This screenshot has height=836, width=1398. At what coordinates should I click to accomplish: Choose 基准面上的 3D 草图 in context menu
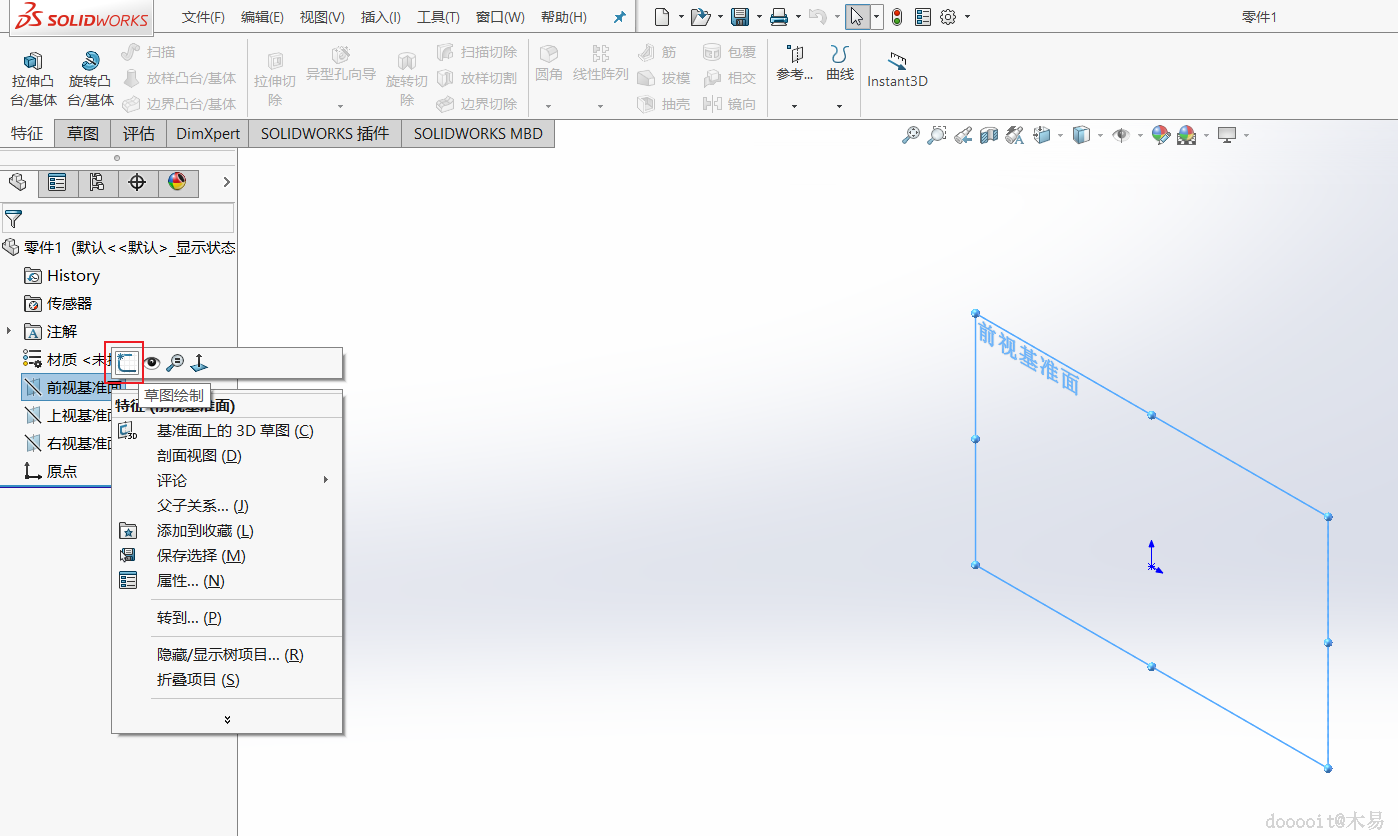[x=228, y=431]
